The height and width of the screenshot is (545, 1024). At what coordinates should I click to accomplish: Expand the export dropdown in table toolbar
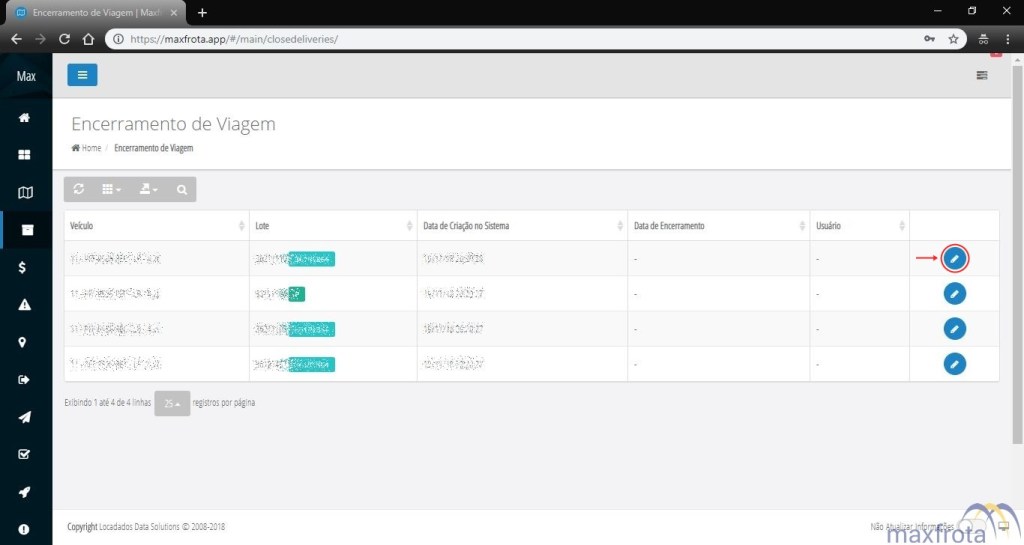point(148,189)
